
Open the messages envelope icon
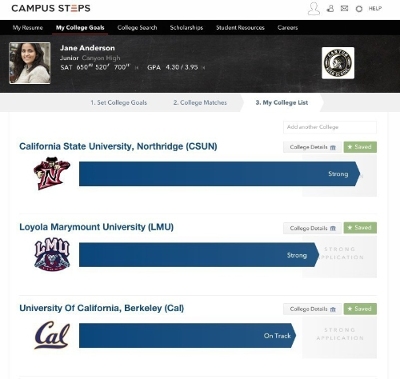(x=344, y=8)
